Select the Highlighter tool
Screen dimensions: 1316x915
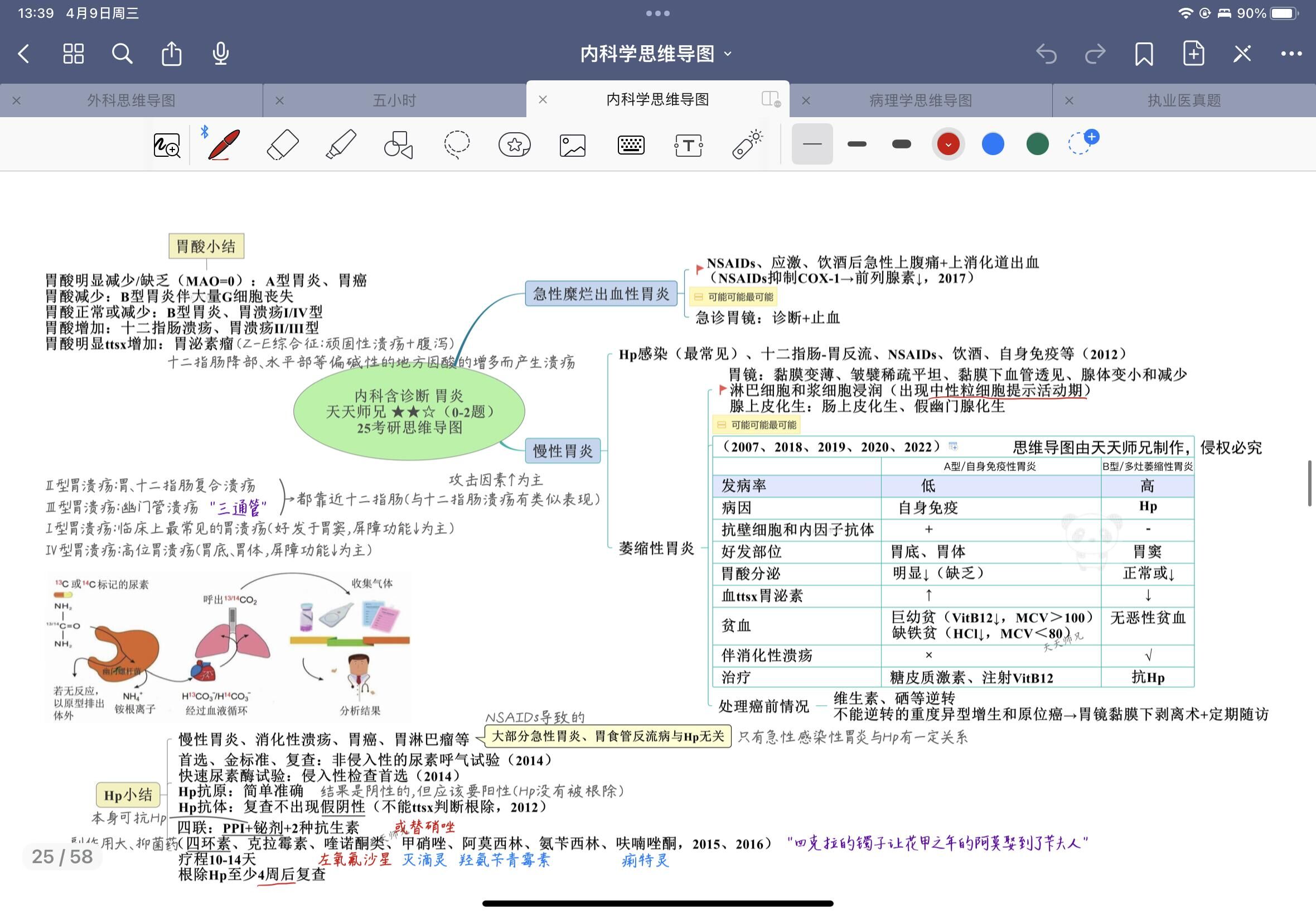click(341, 145)
